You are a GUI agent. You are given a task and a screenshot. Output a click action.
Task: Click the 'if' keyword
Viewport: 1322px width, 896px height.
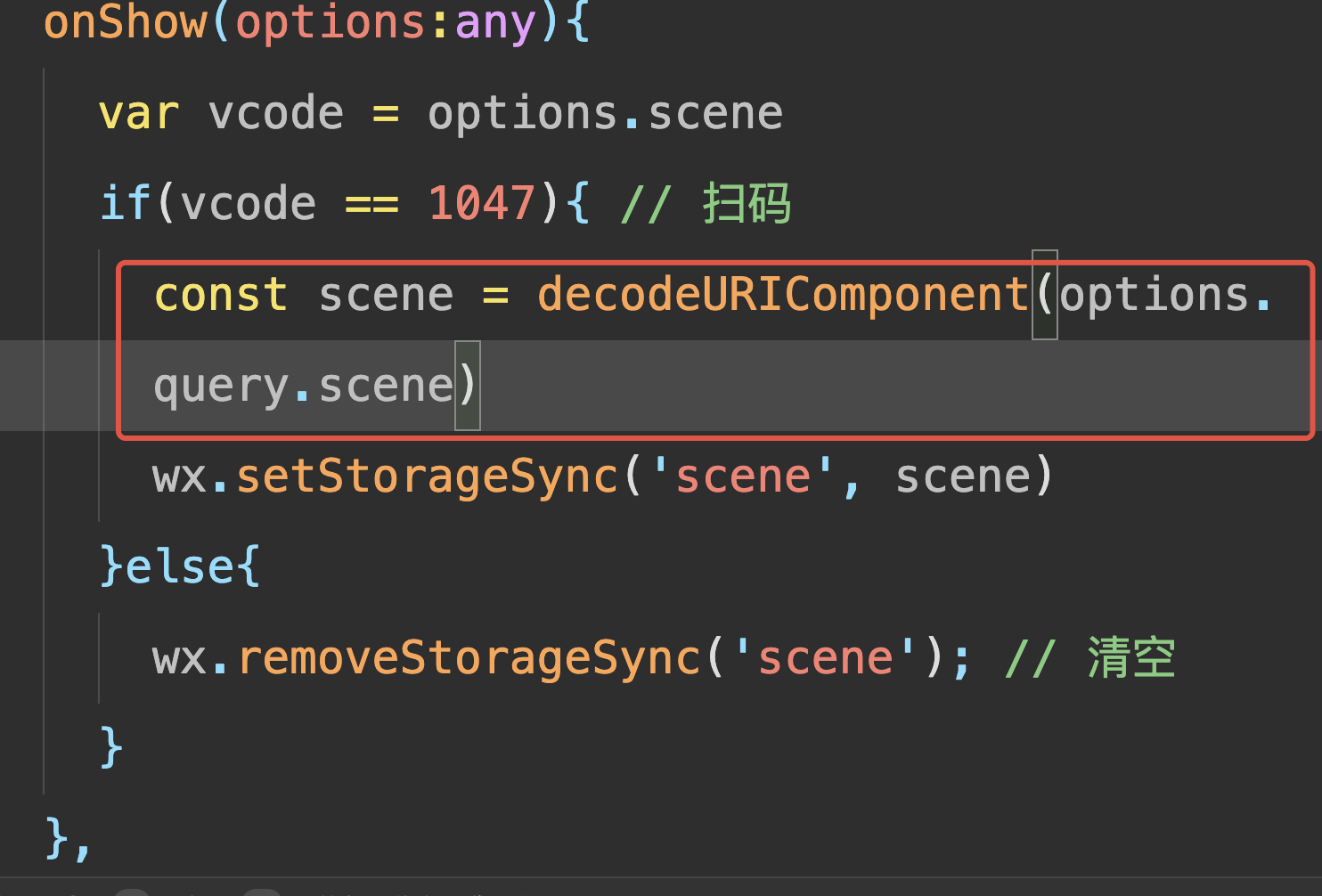(125, 204)
